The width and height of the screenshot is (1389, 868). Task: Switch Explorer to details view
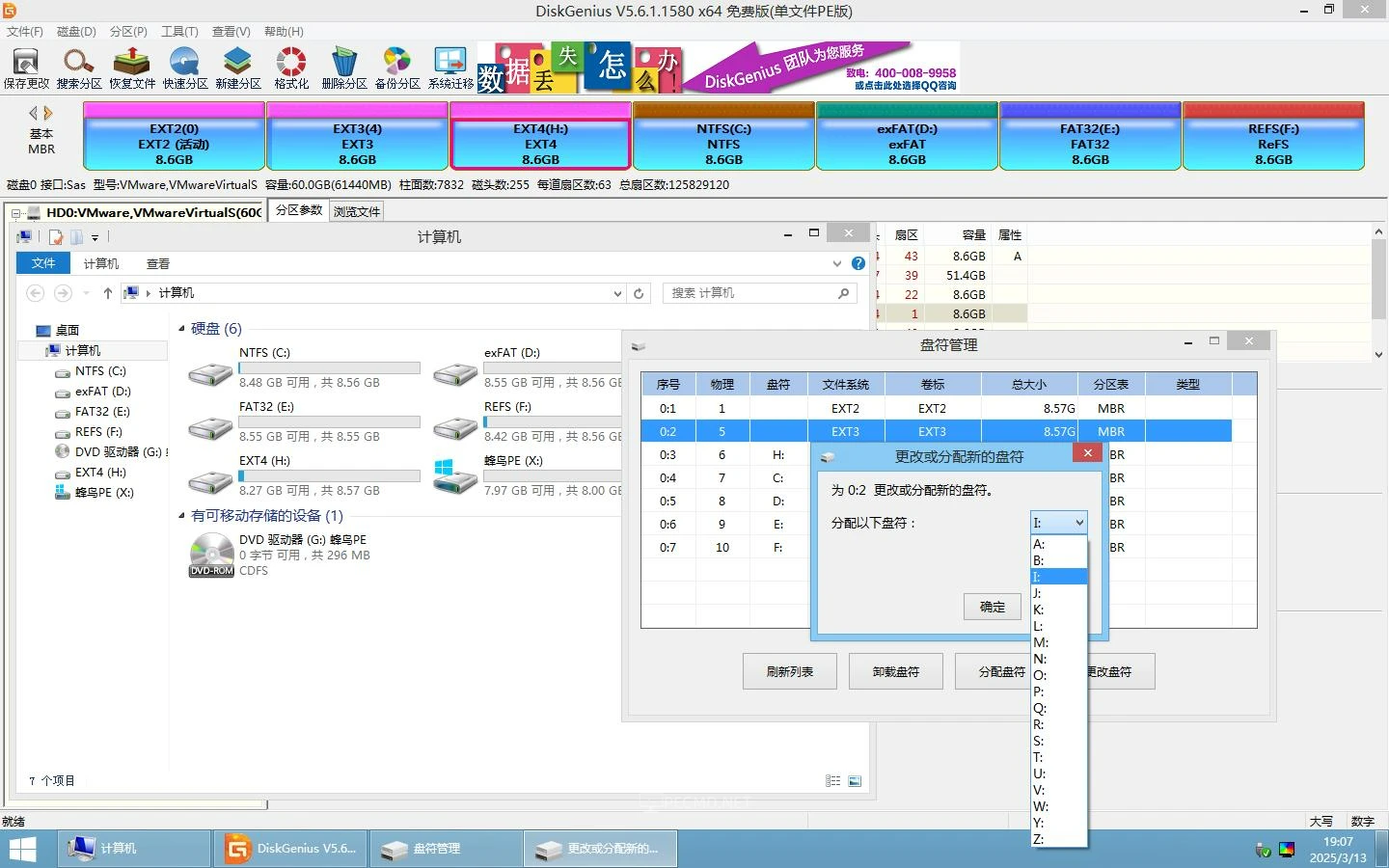pos(833,781)
